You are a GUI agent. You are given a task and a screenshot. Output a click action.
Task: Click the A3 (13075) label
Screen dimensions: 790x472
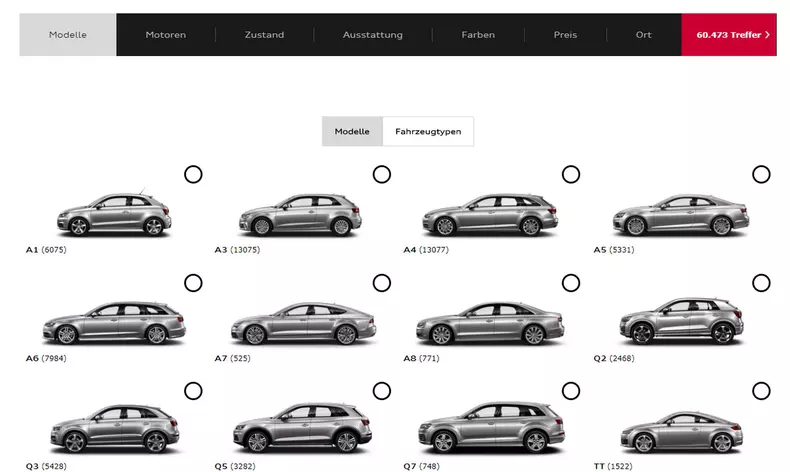(237, 249)
